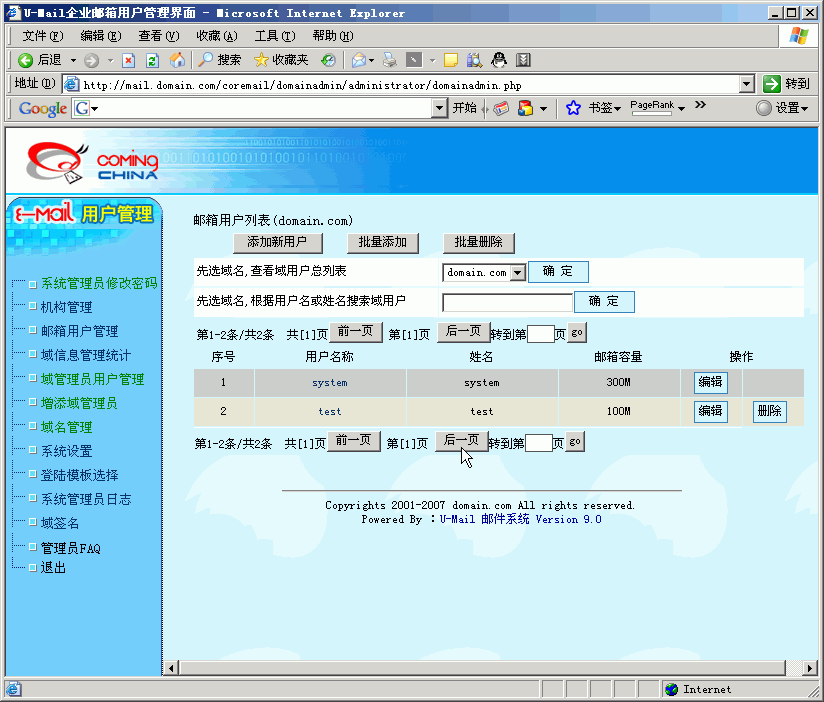Click the Google toolbar bookmarks star
This screenshot has width=824, height=702.
click(x=573, y=108)
